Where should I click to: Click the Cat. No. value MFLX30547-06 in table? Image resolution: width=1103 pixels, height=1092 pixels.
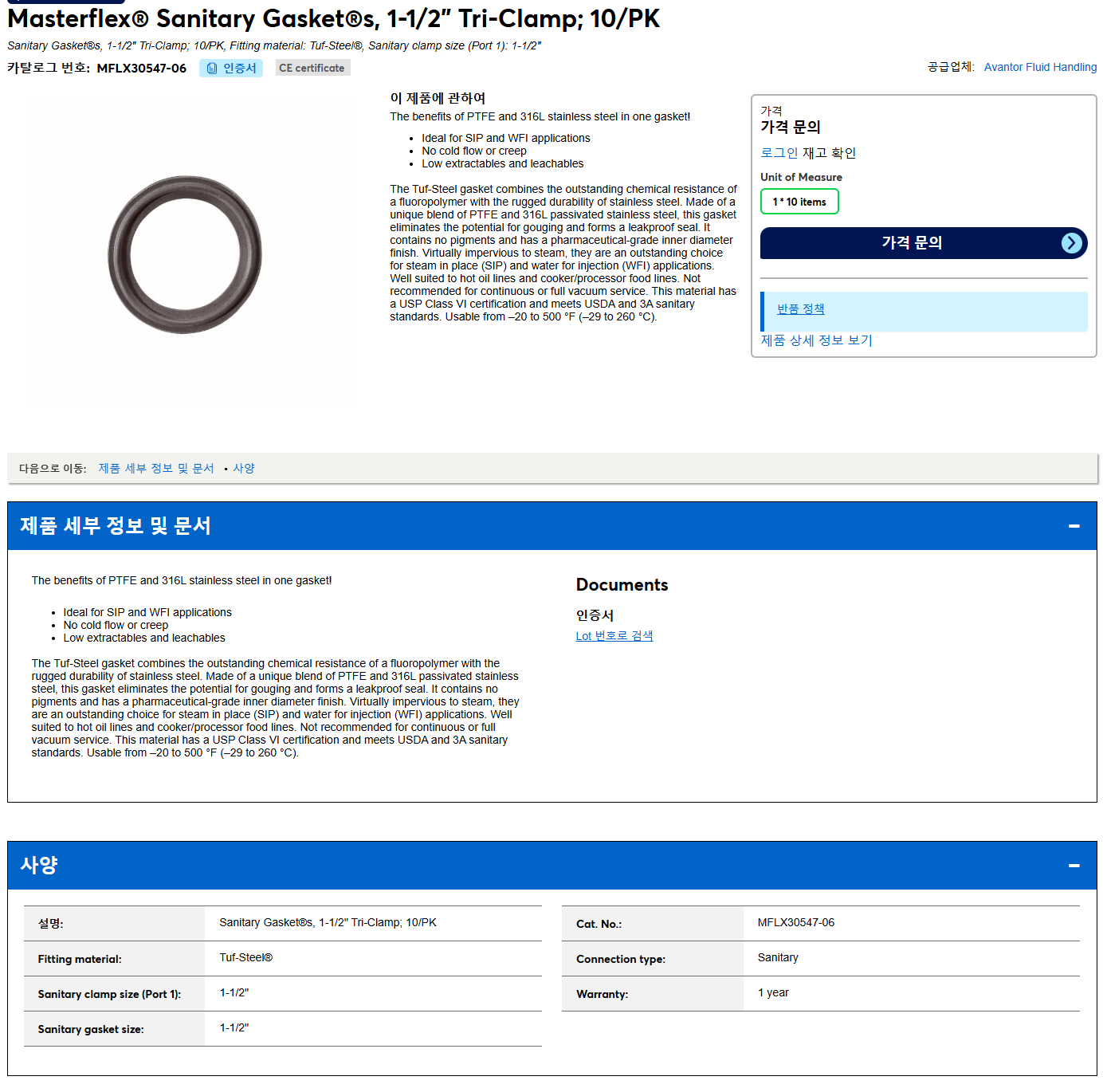tap(795, 923)
